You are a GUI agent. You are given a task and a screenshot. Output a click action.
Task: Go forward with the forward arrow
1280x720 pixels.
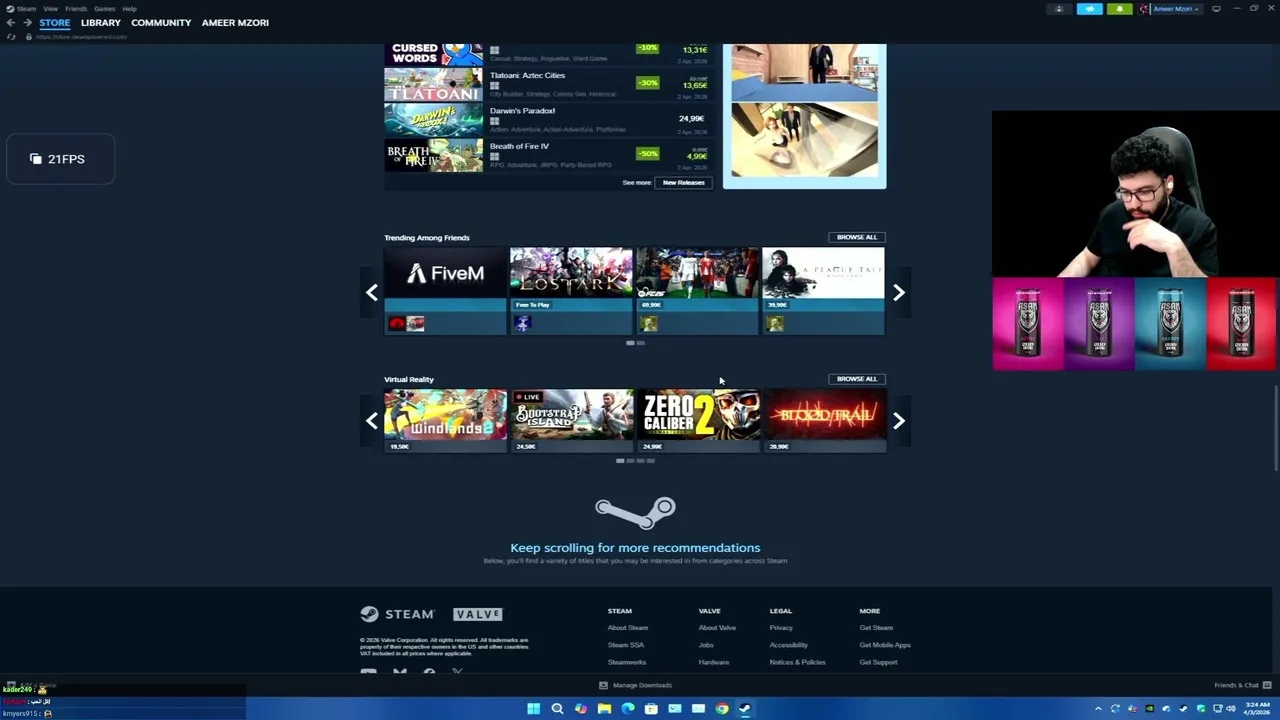[27, 22]
